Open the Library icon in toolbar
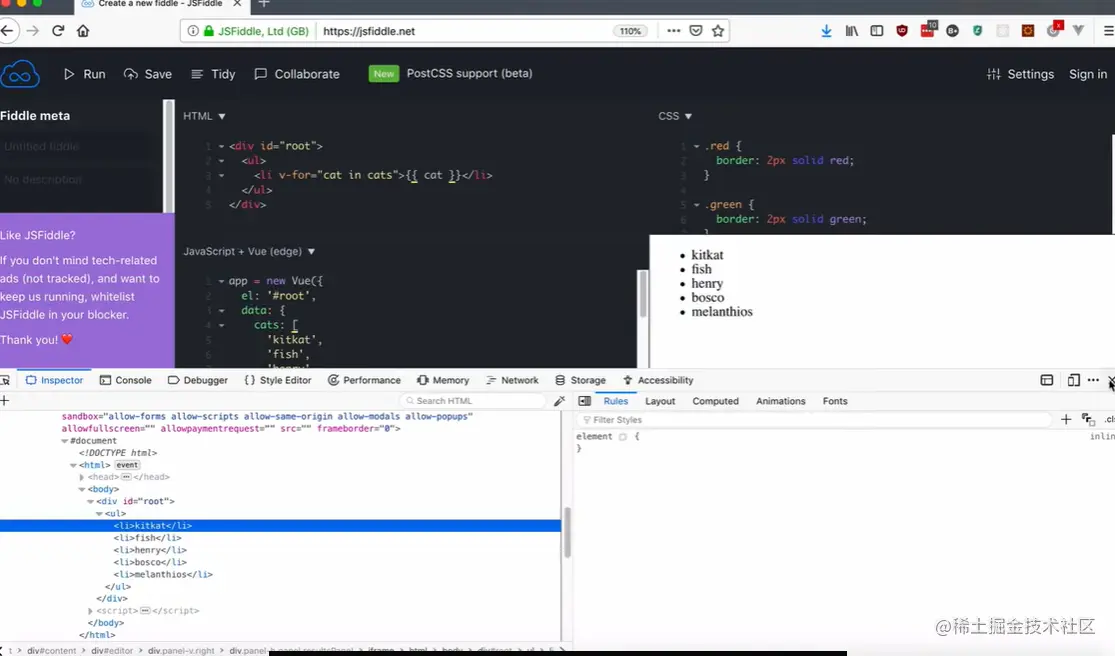 [x=851, y=31]
